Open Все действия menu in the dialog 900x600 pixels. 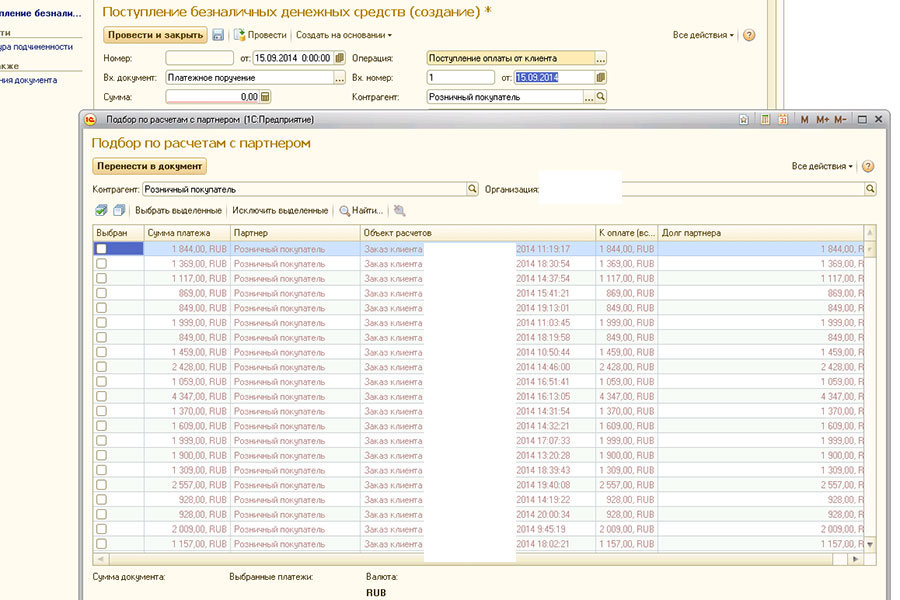[823, 167]
